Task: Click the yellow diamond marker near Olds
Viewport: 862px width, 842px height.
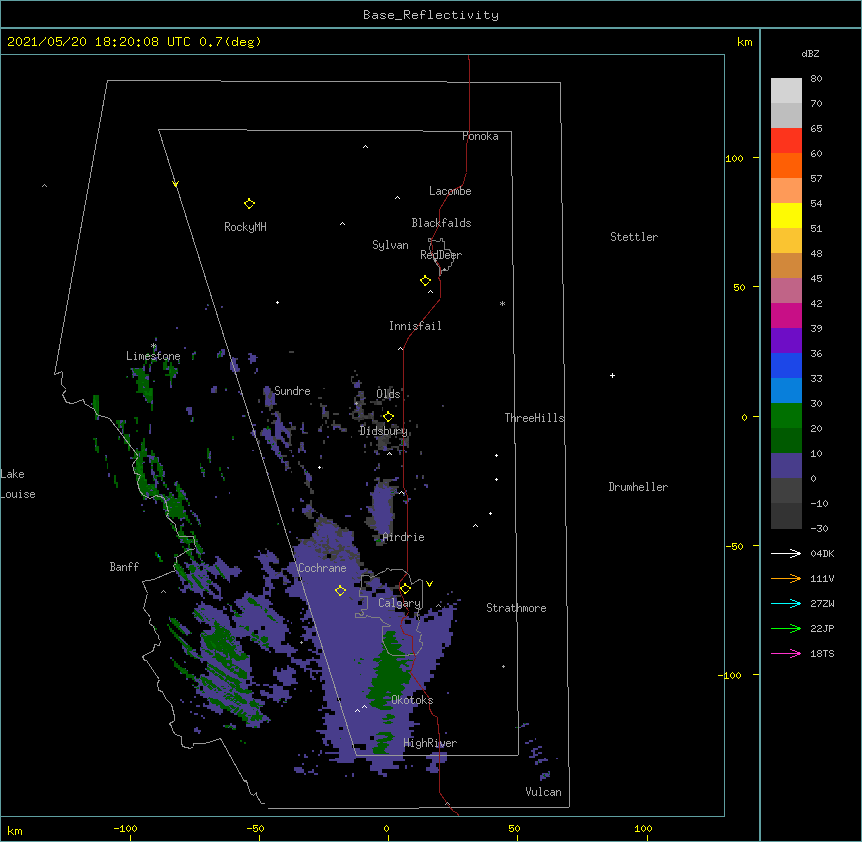Action: (389, 417)
